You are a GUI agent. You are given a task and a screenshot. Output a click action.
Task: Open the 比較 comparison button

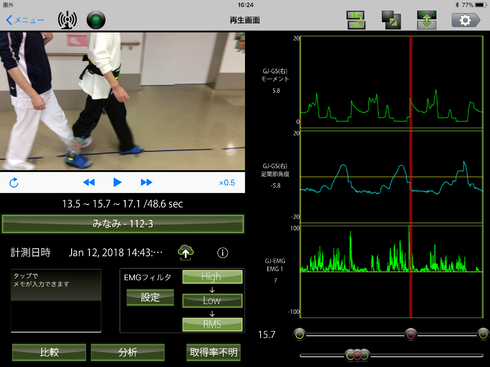[49, 352]
